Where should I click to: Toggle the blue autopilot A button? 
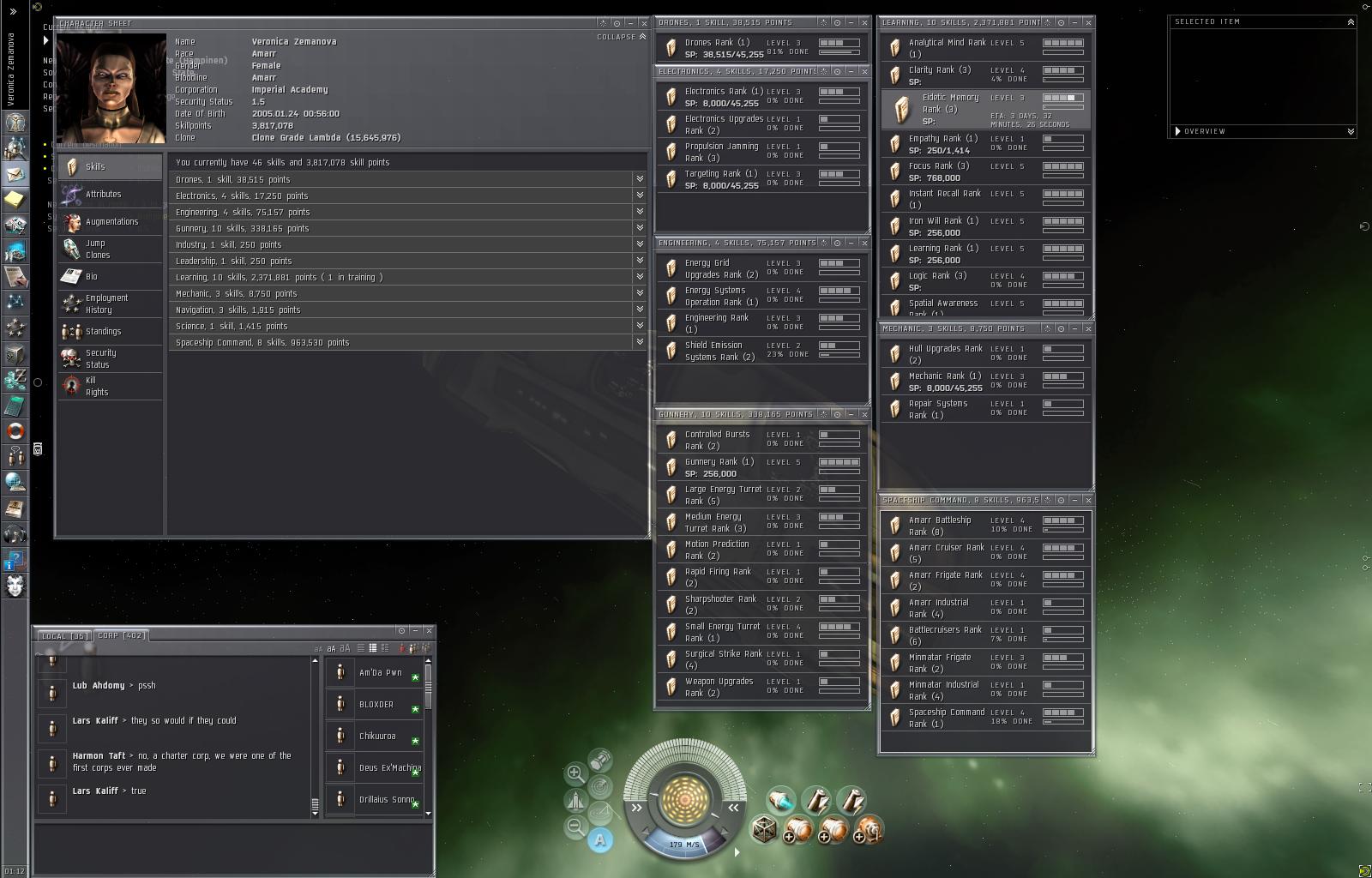tap(600, 840)
